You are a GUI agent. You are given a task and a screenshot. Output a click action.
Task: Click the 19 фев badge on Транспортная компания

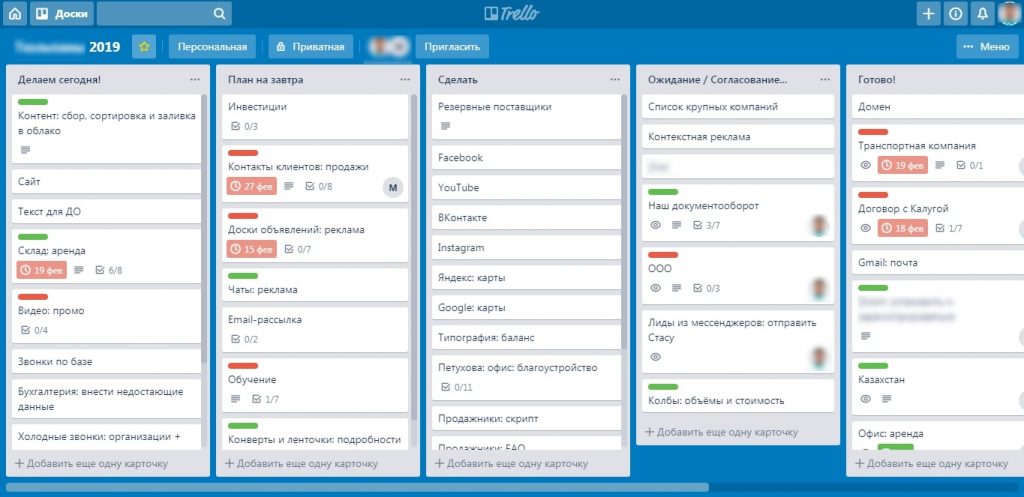[903, 165]
